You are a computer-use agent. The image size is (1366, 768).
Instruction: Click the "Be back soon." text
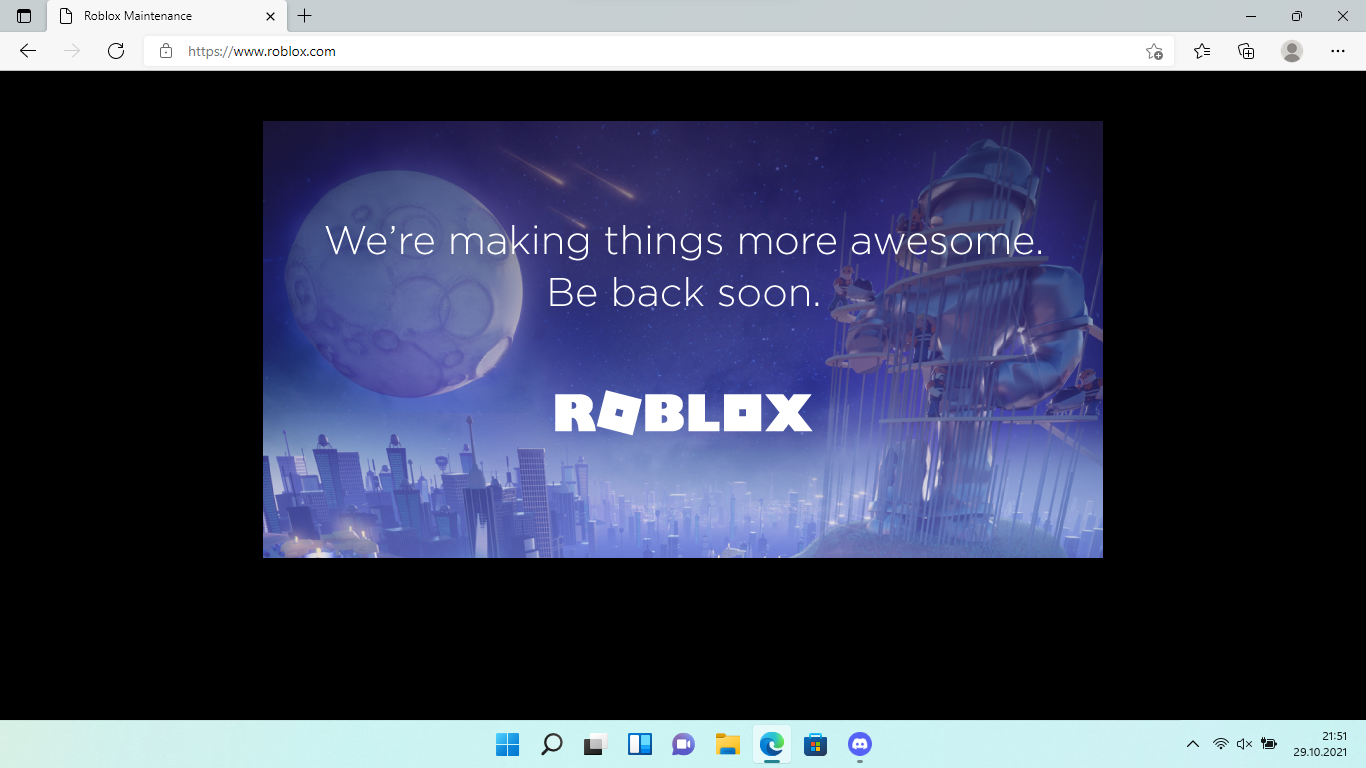tap(683, 292)
